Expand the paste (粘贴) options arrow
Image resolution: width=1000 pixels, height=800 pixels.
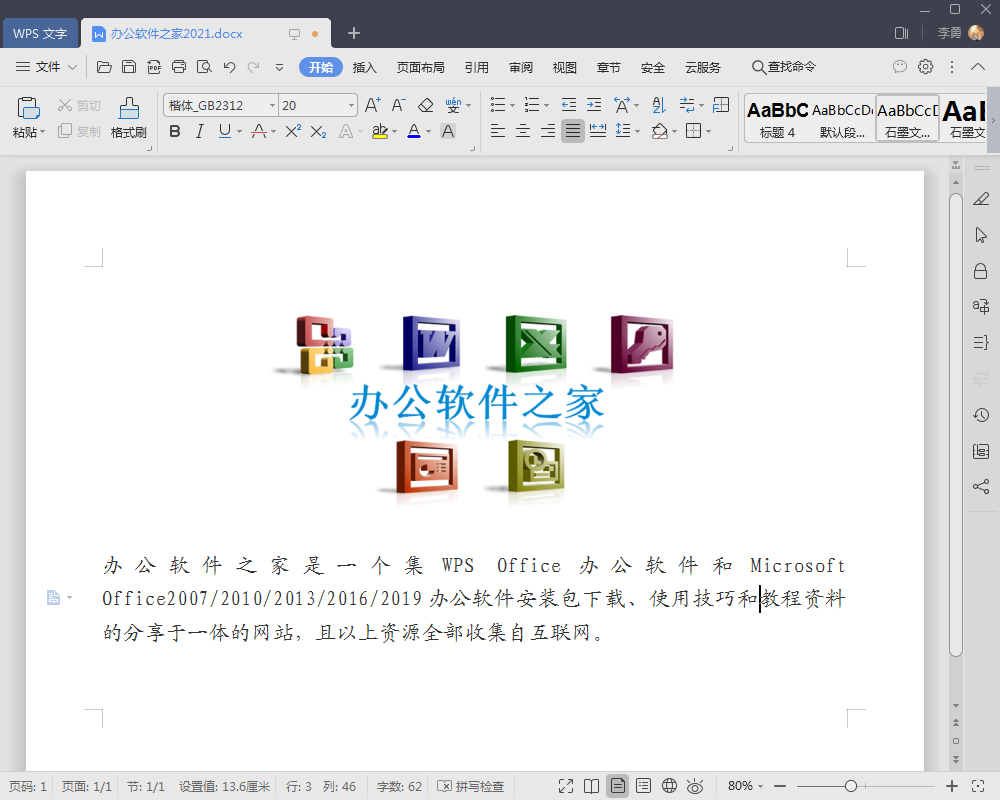(43, 132)
